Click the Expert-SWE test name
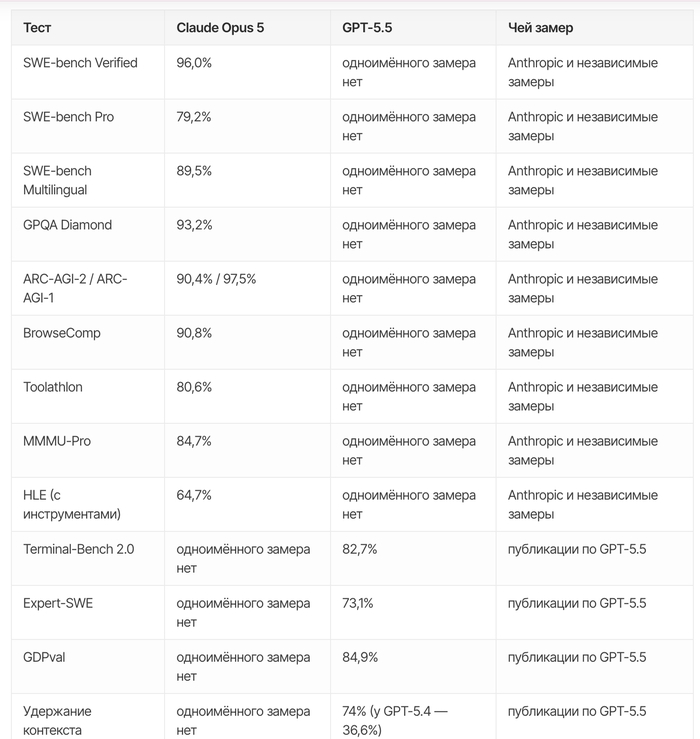The image size is (700, 739). (58, 603)
